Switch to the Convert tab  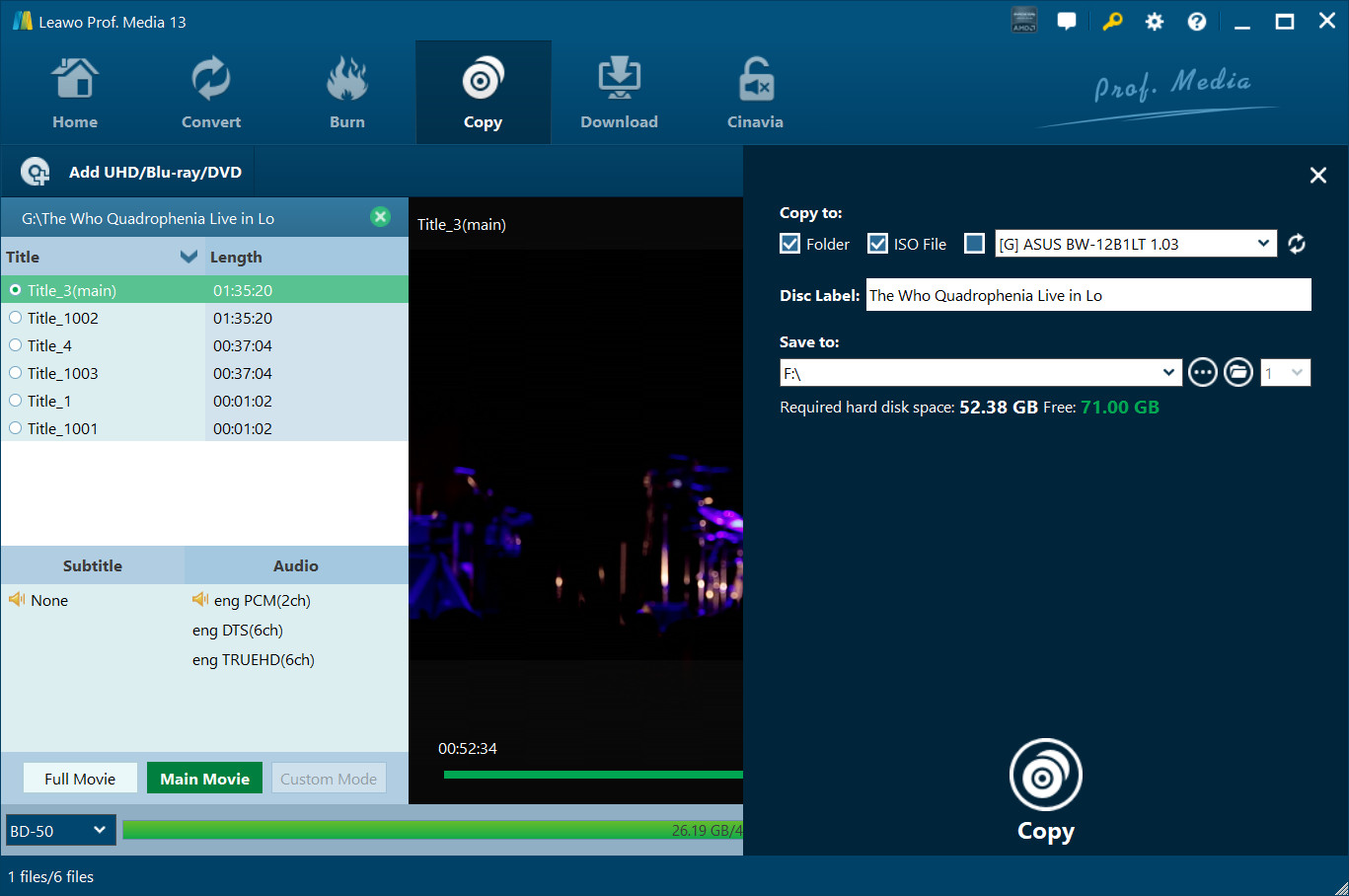click(211, 94)
